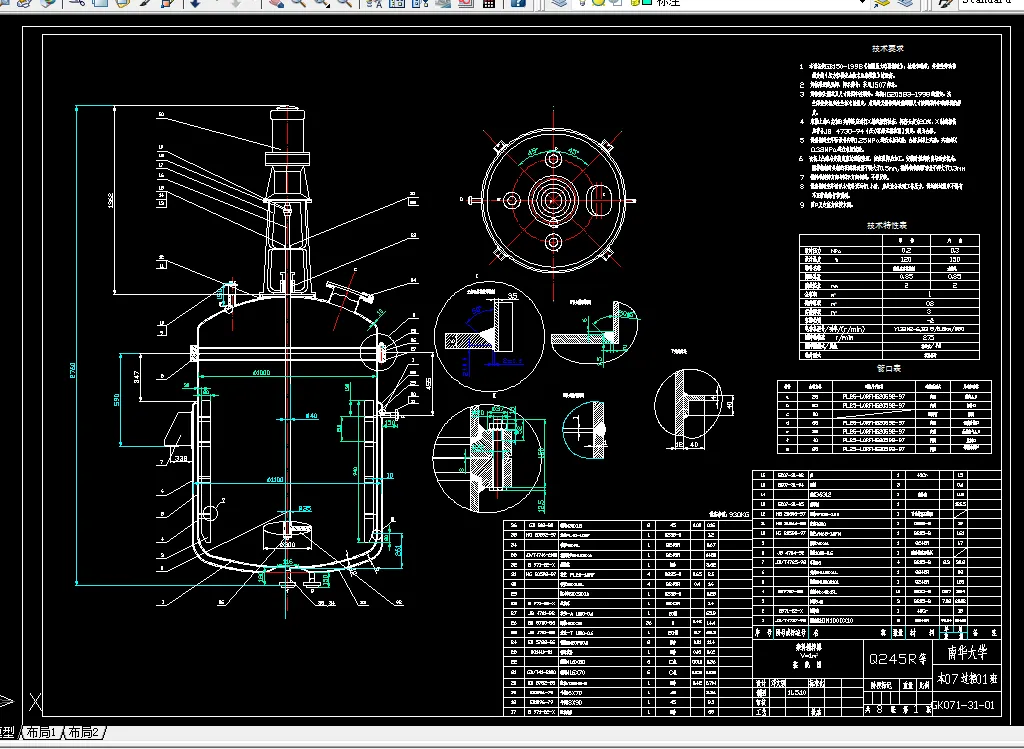Toggle the layer lock icon
Viewport: 1024px width, 749px height.
[635, 3]
